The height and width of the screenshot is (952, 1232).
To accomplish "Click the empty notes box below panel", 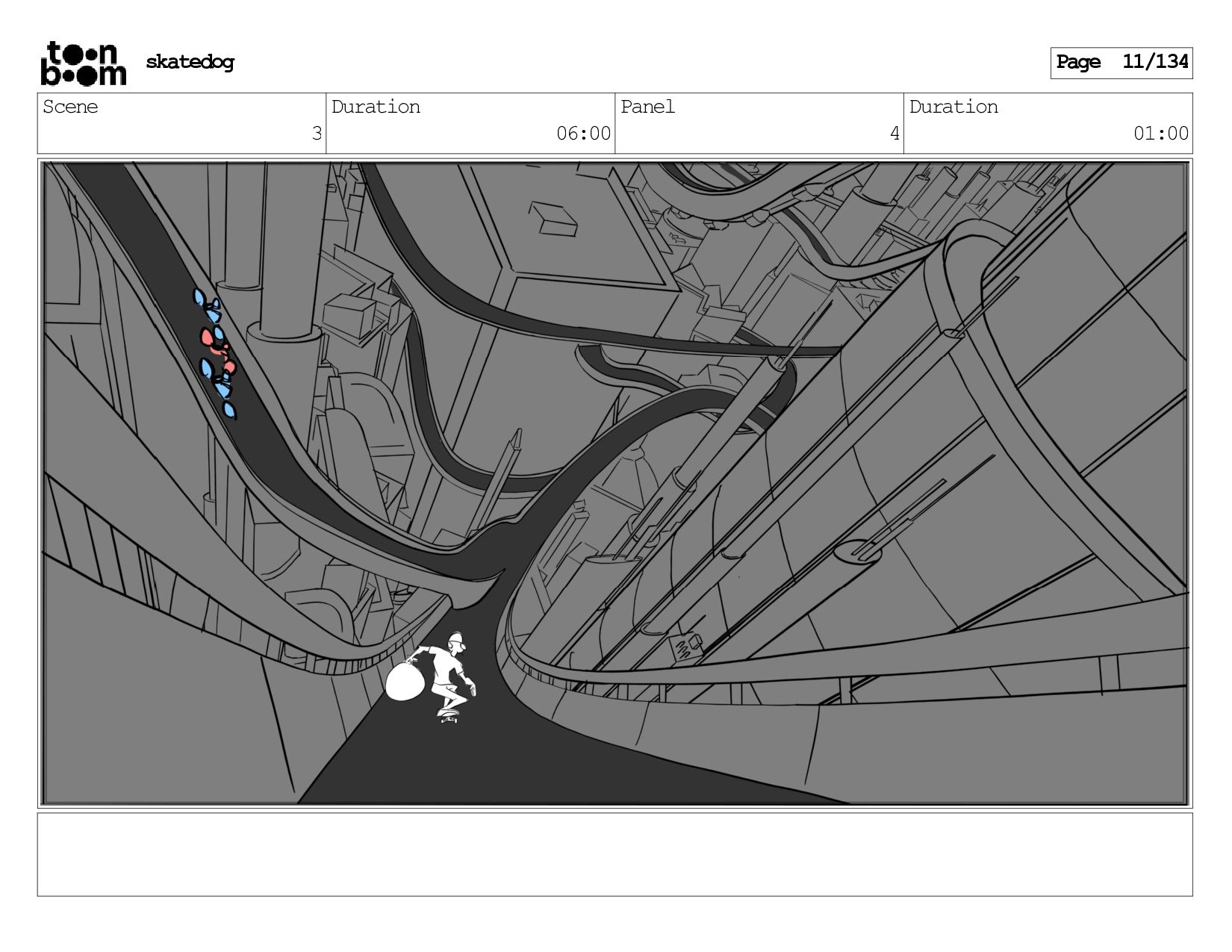I will [x=615, y=854].
